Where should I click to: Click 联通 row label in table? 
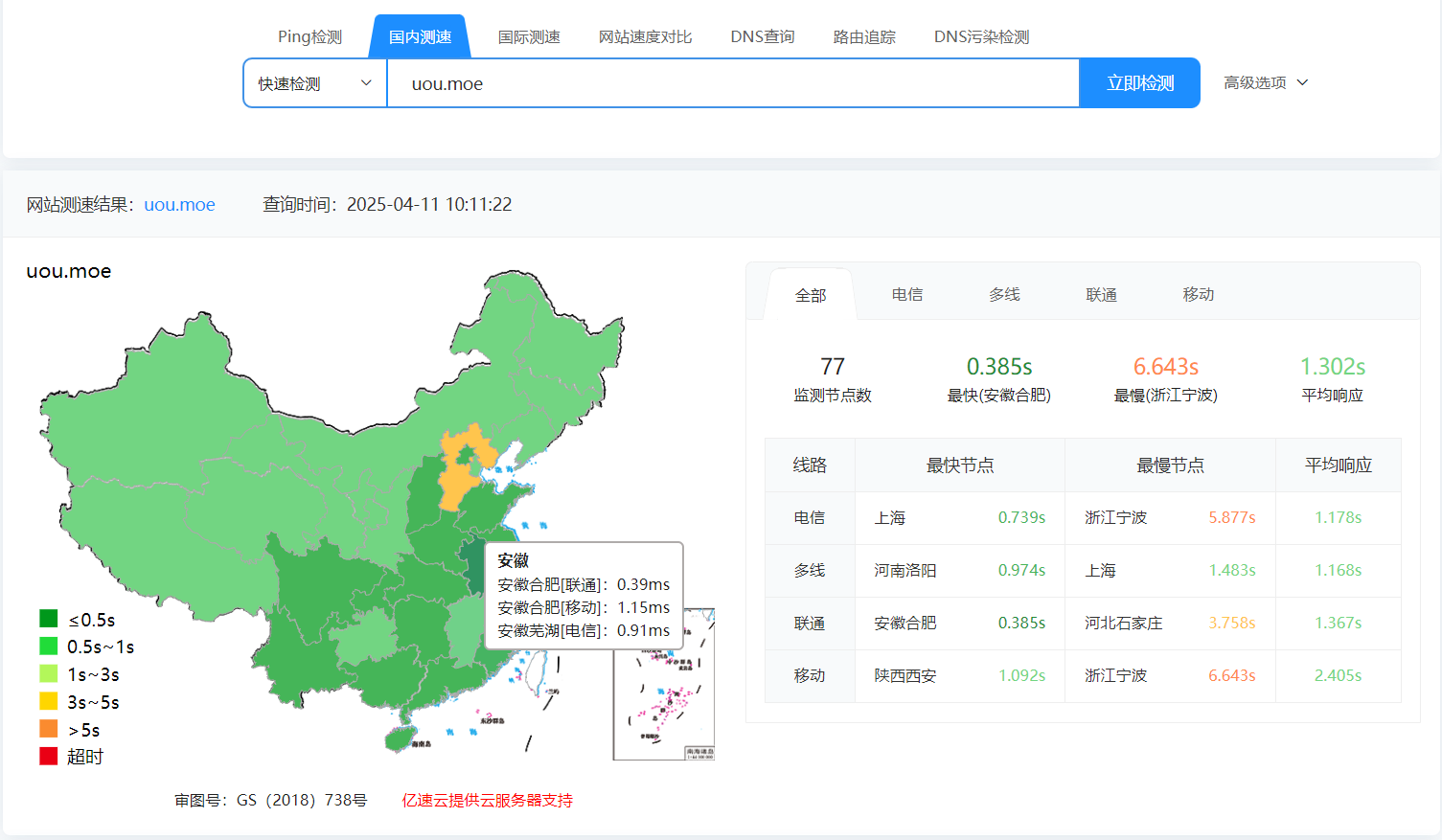810,623
